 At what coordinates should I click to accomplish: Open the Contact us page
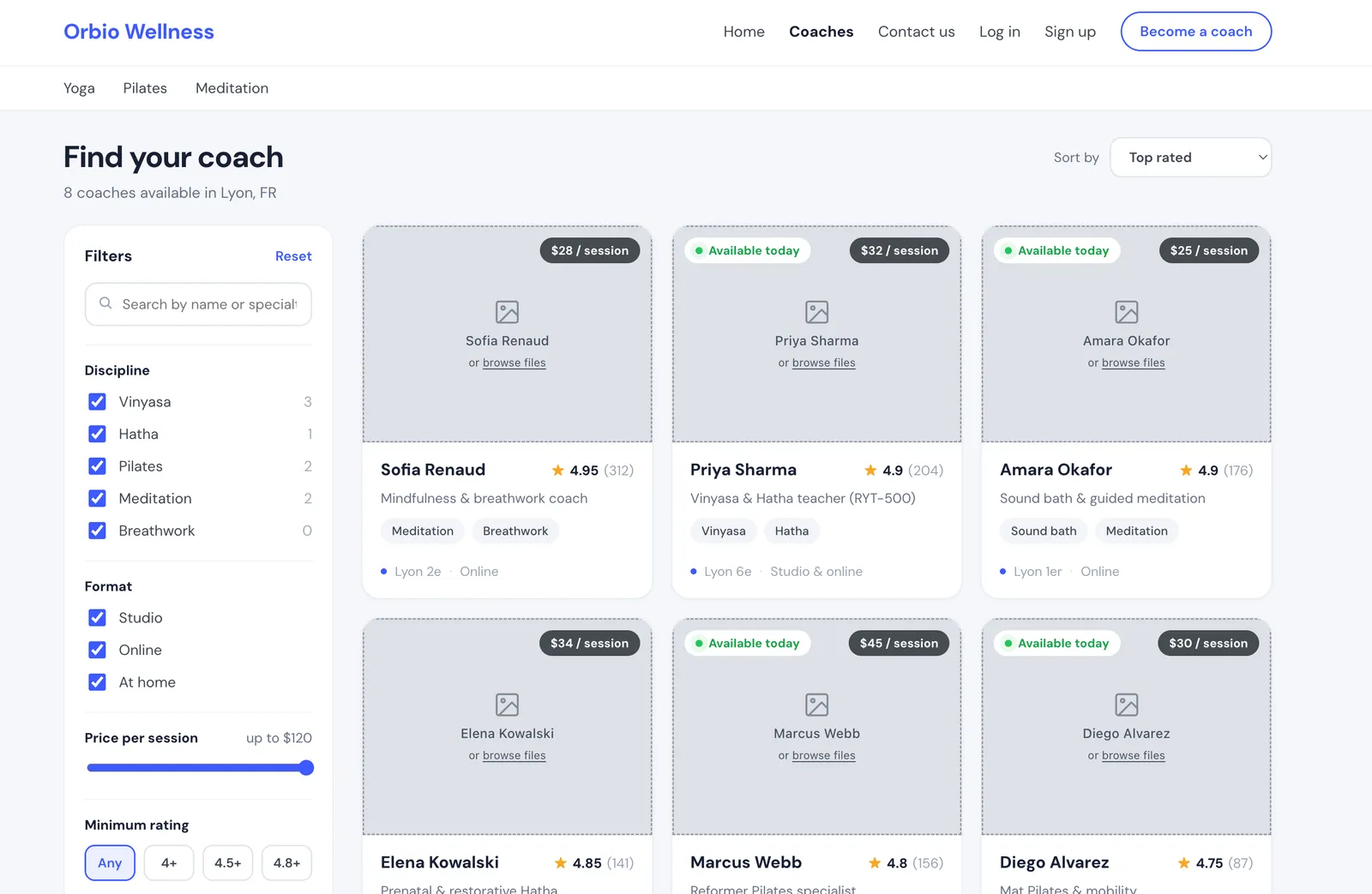coord(916,32)
